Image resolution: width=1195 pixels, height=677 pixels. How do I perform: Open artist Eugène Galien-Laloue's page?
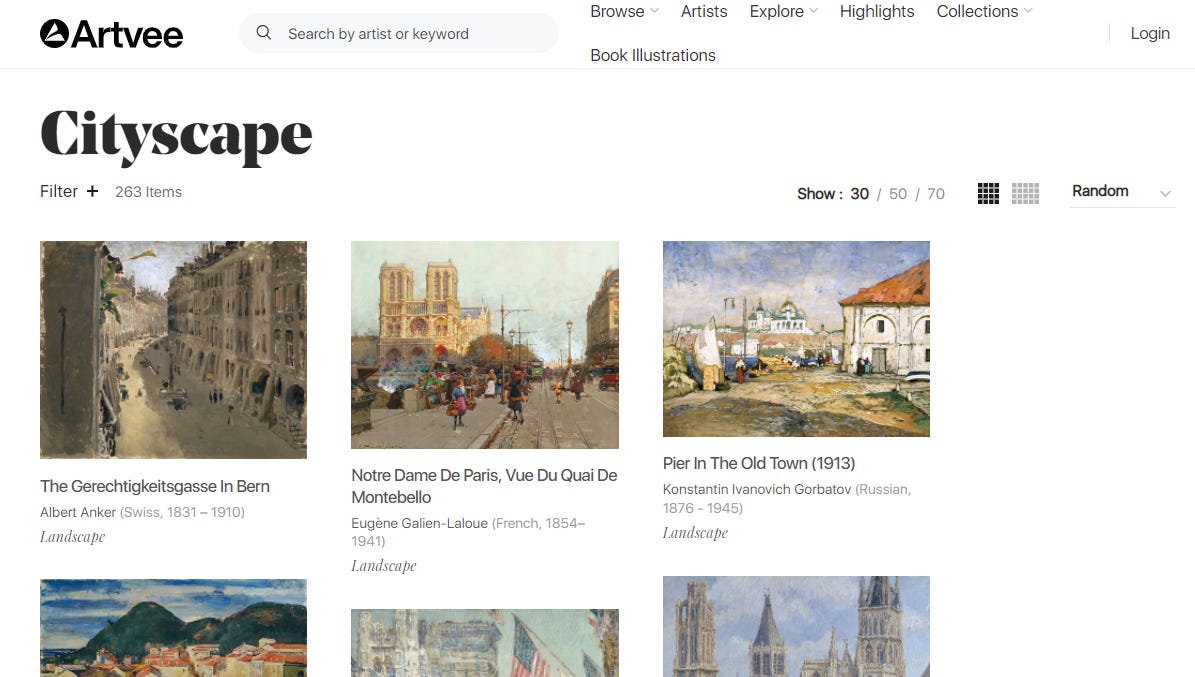point(419,523)
